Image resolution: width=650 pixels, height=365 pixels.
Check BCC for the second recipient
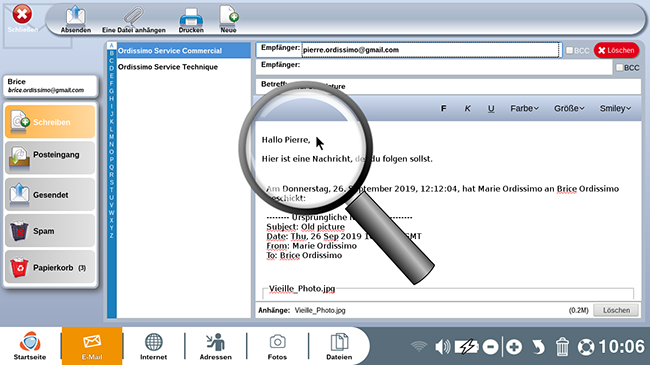[x=619, y=67]
